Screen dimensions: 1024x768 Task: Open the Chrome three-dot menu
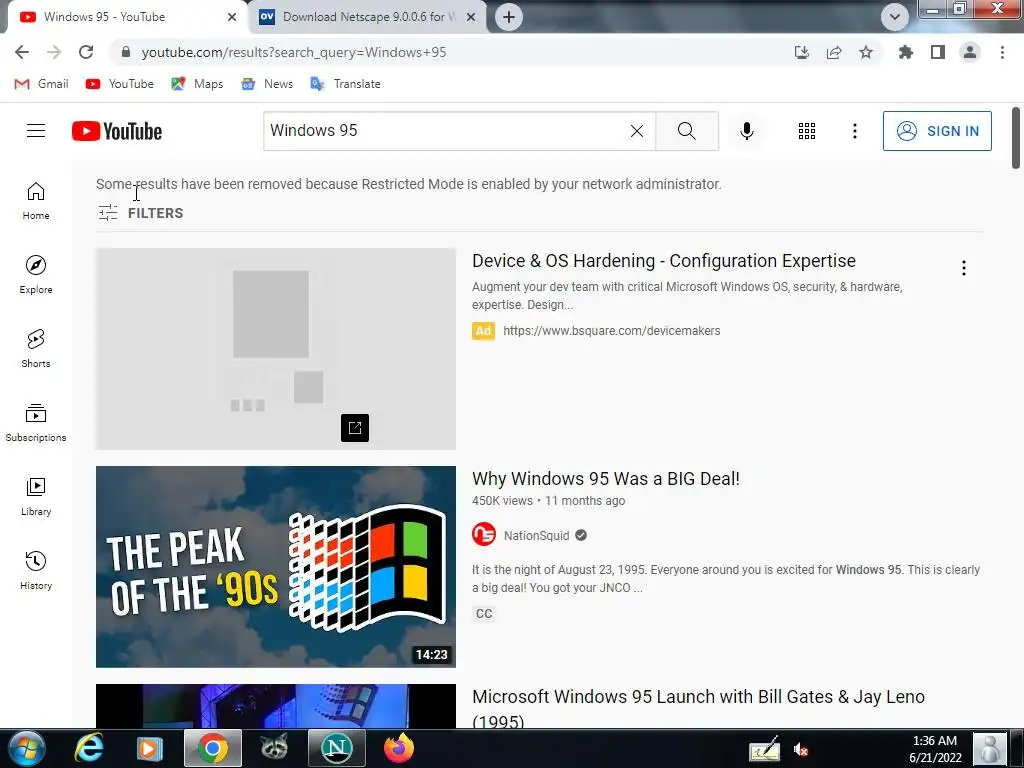click(1002, 52)
